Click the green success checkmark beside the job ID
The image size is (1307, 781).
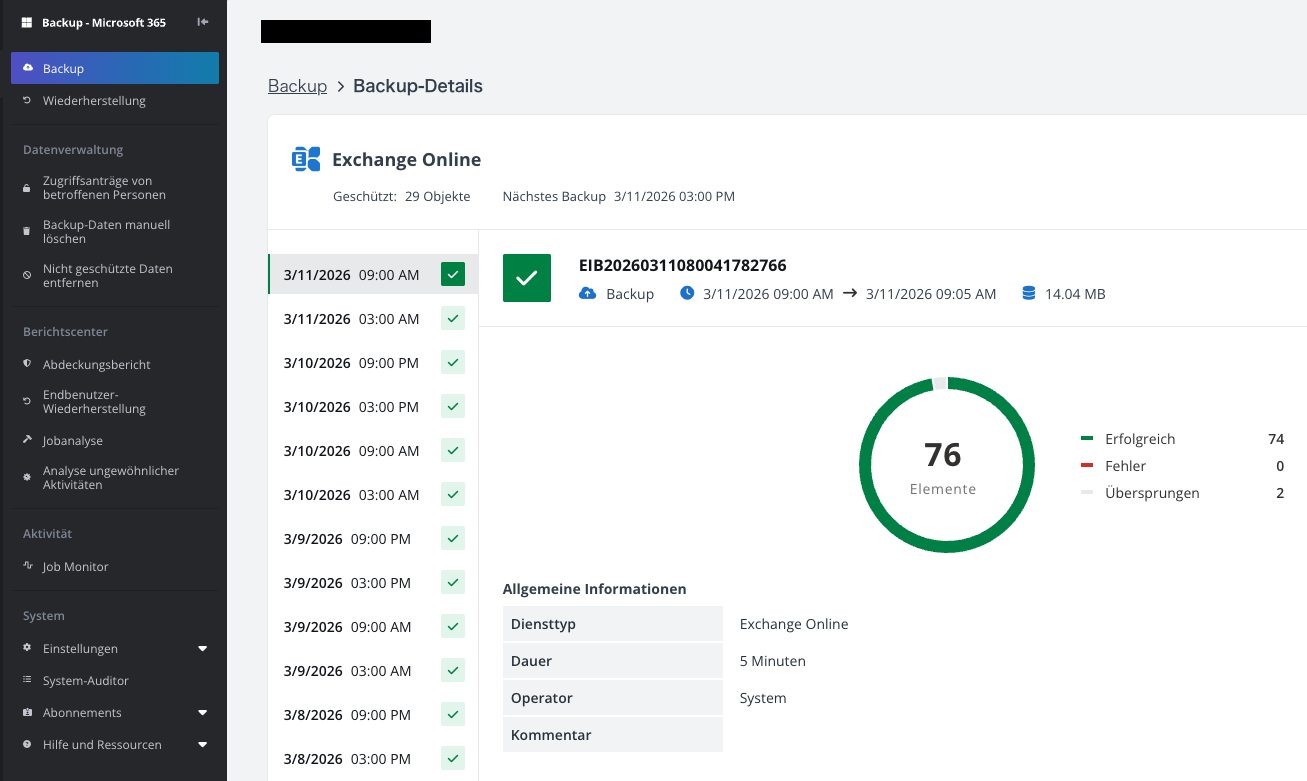click(527, 278)
